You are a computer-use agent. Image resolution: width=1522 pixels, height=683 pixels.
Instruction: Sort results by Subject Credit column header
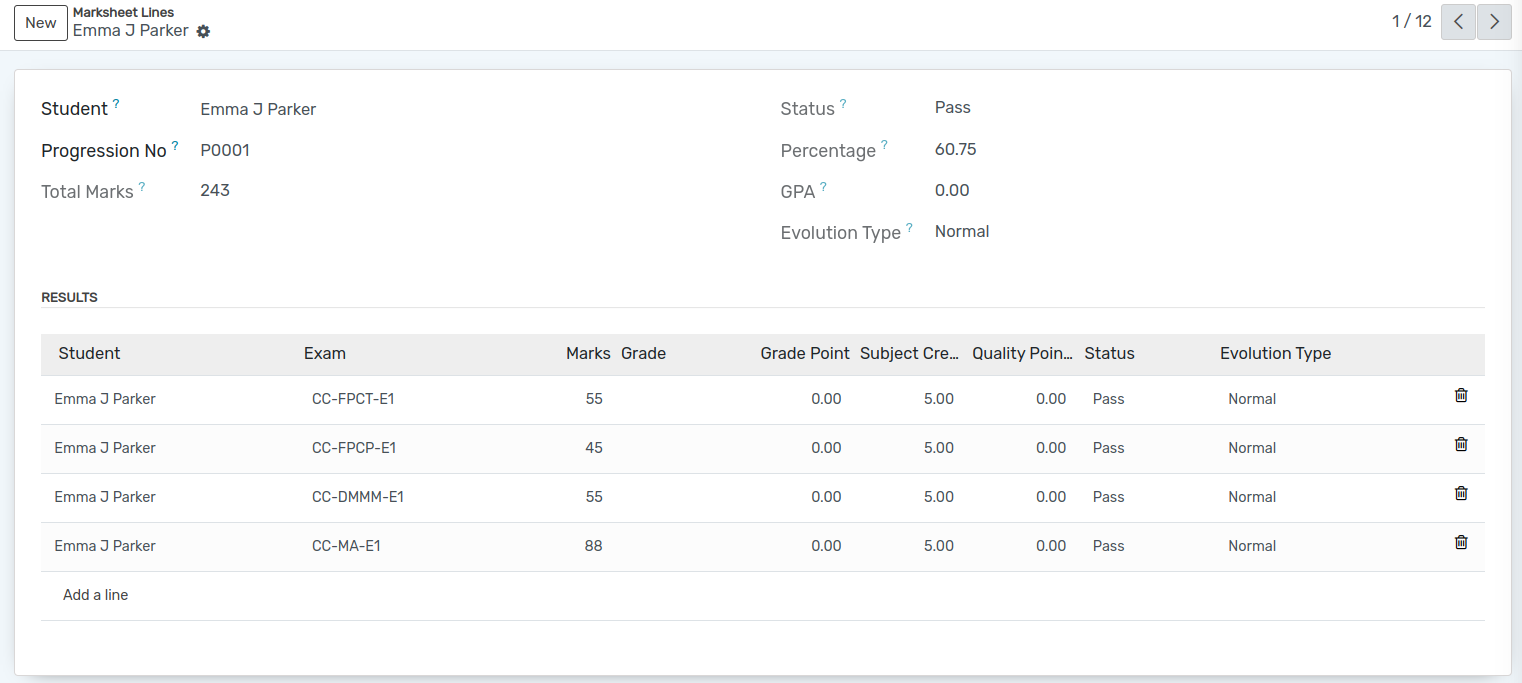[x=909, y=353]
